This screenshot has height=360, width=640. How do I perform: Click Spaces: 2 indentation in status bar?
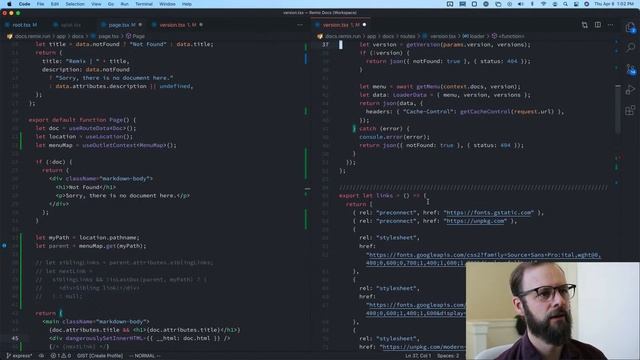pos(448,356)
